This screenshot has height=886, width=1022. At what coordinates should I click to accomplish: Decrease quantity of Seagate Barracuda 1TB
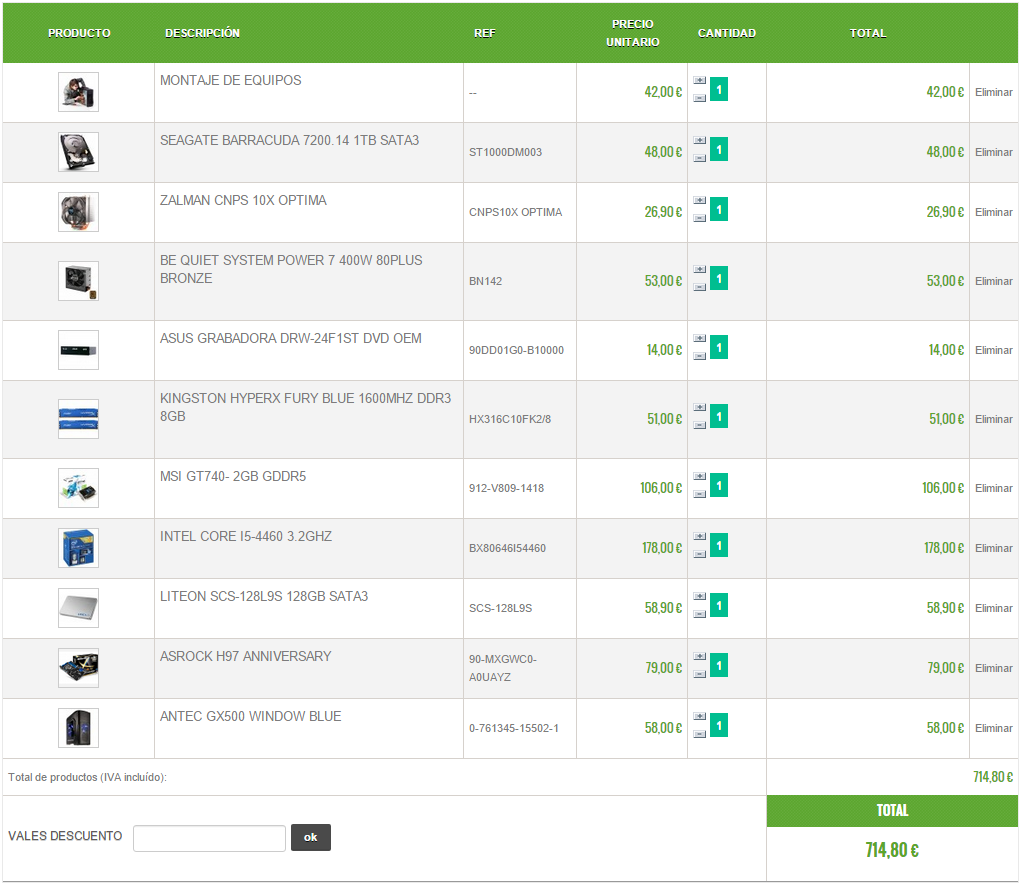coord(699,158)
